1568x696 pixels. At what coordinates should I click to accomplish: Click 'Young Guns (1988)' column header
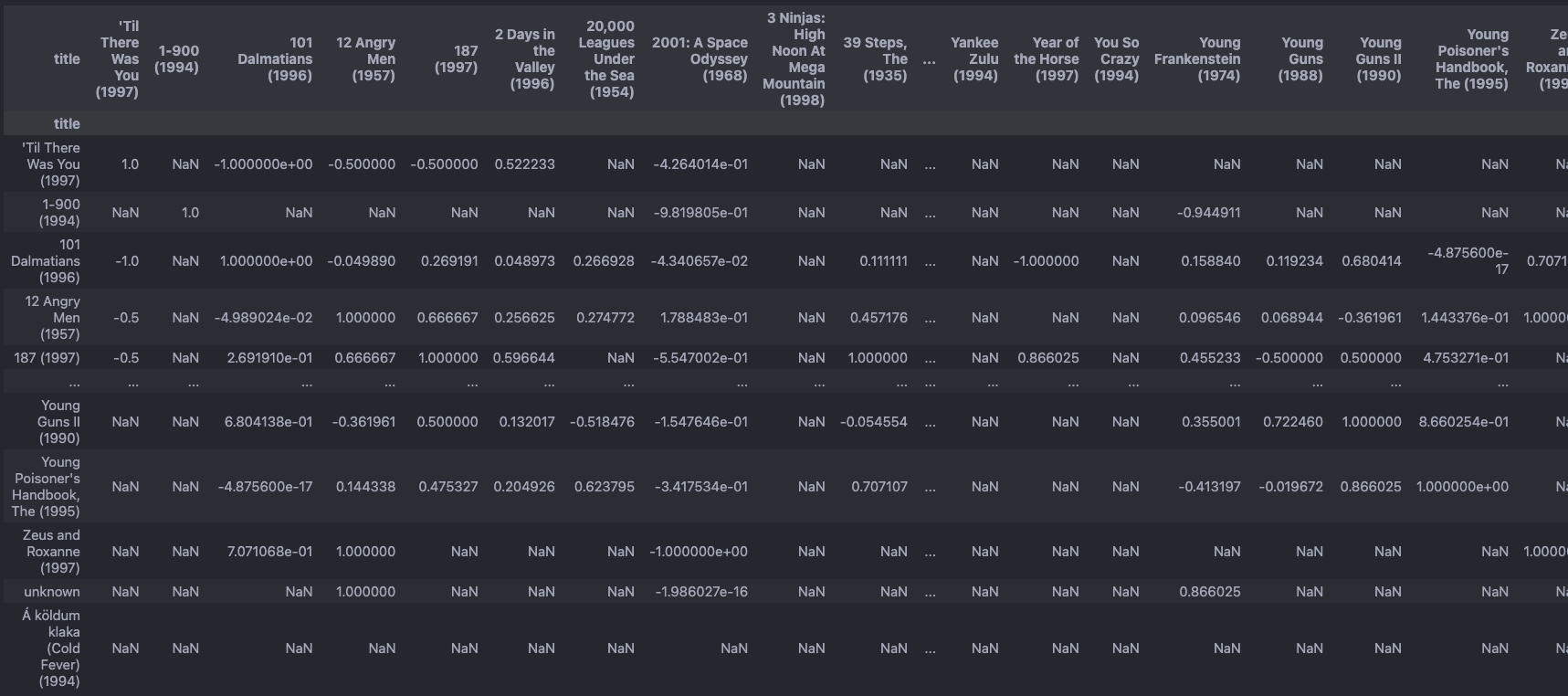click(x=1301, y=59)
